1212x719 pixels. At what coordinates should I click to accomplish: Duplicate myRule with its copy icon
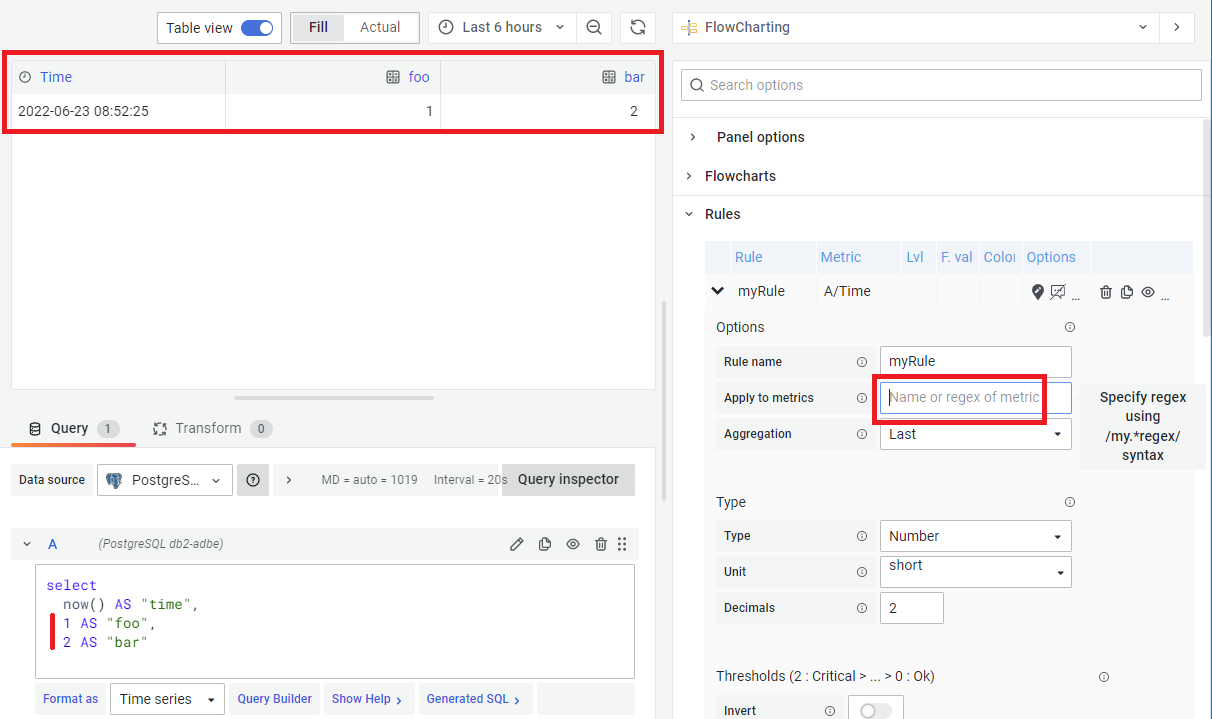[1127, 292]
